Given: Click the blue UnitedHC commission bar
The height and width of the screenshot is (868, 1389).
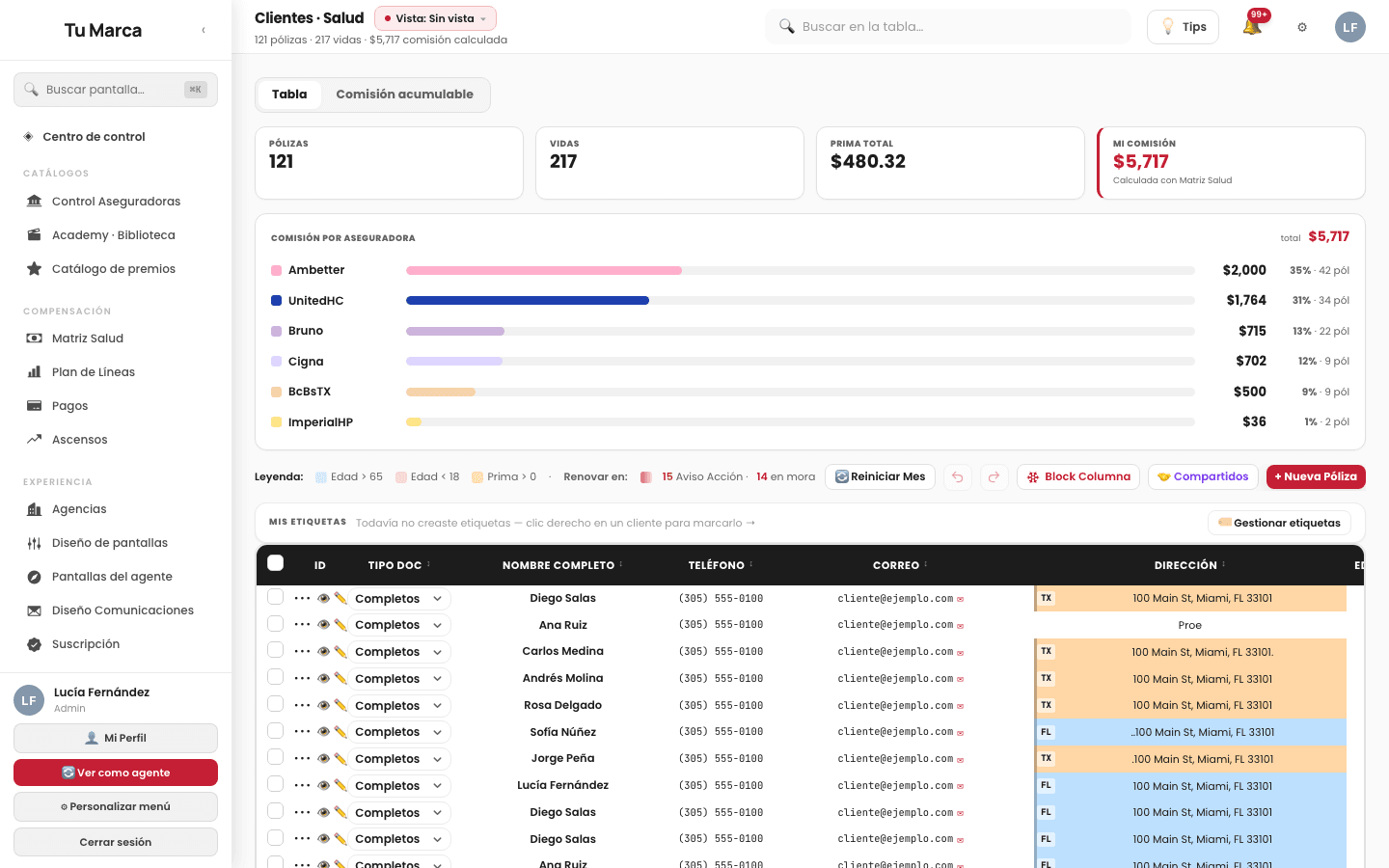Looking at the screenshot, I should 528,301.
